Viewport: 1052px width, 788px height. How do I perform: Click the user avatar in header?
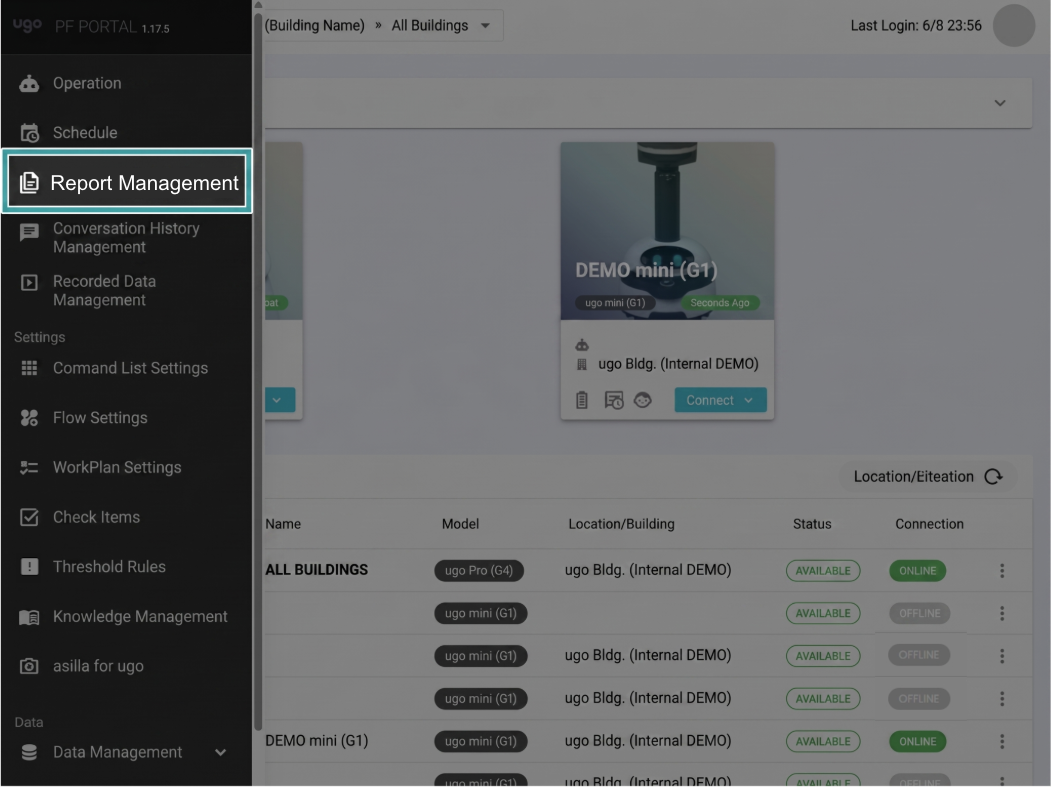click(x=1014, y=25)
